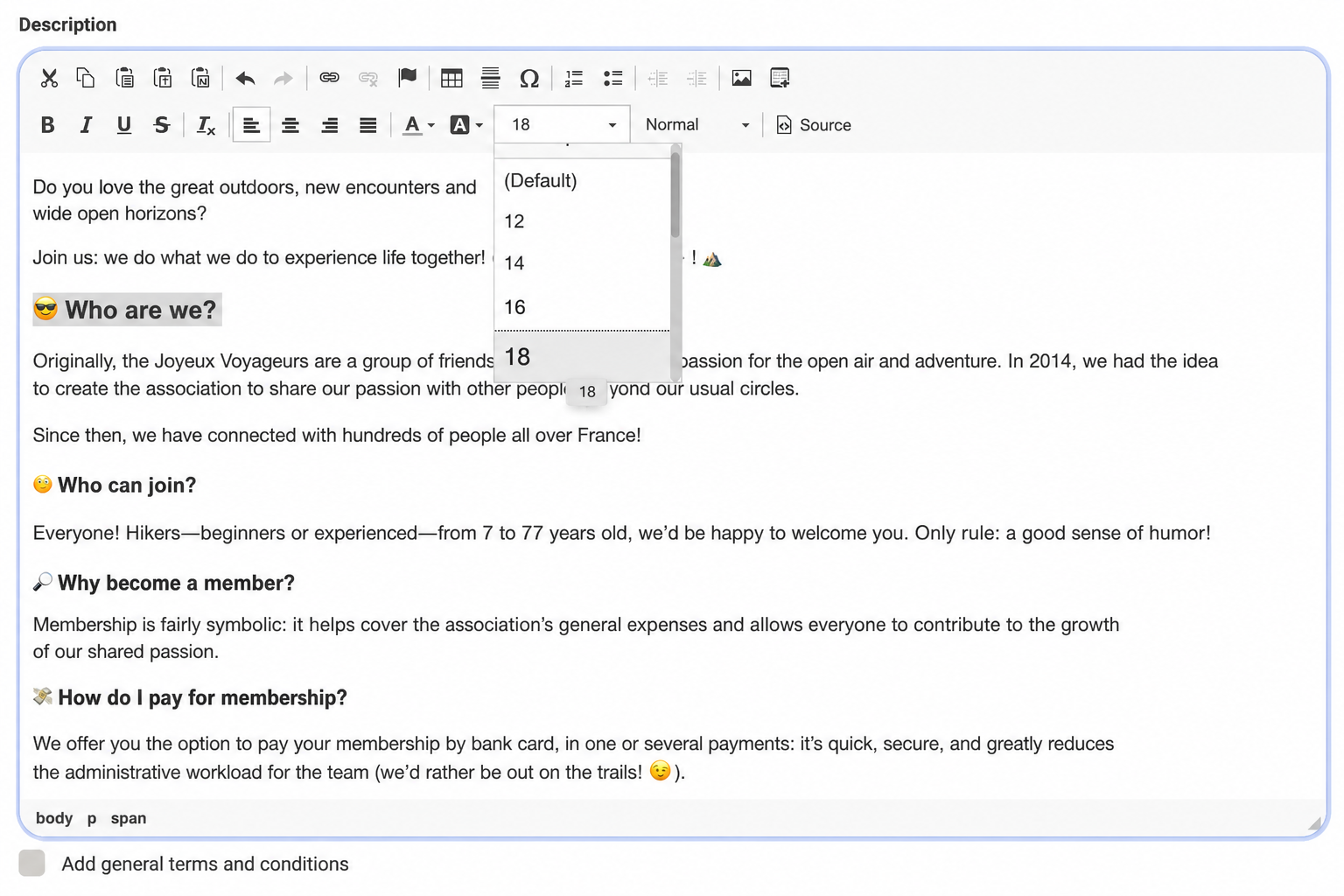Click Paste as plain text icon

coord(163,78)
